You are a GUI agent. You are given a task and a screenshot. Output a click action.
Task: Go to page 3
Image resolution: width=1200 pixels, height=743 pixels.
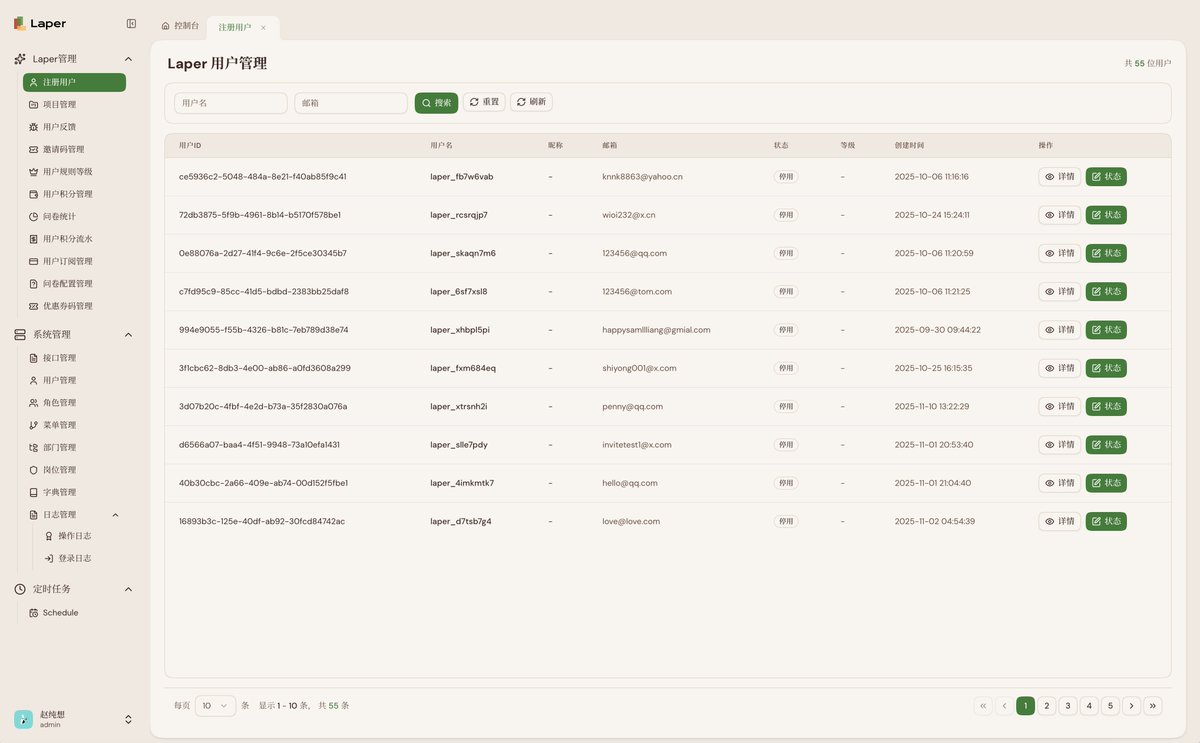[1068, 706]
